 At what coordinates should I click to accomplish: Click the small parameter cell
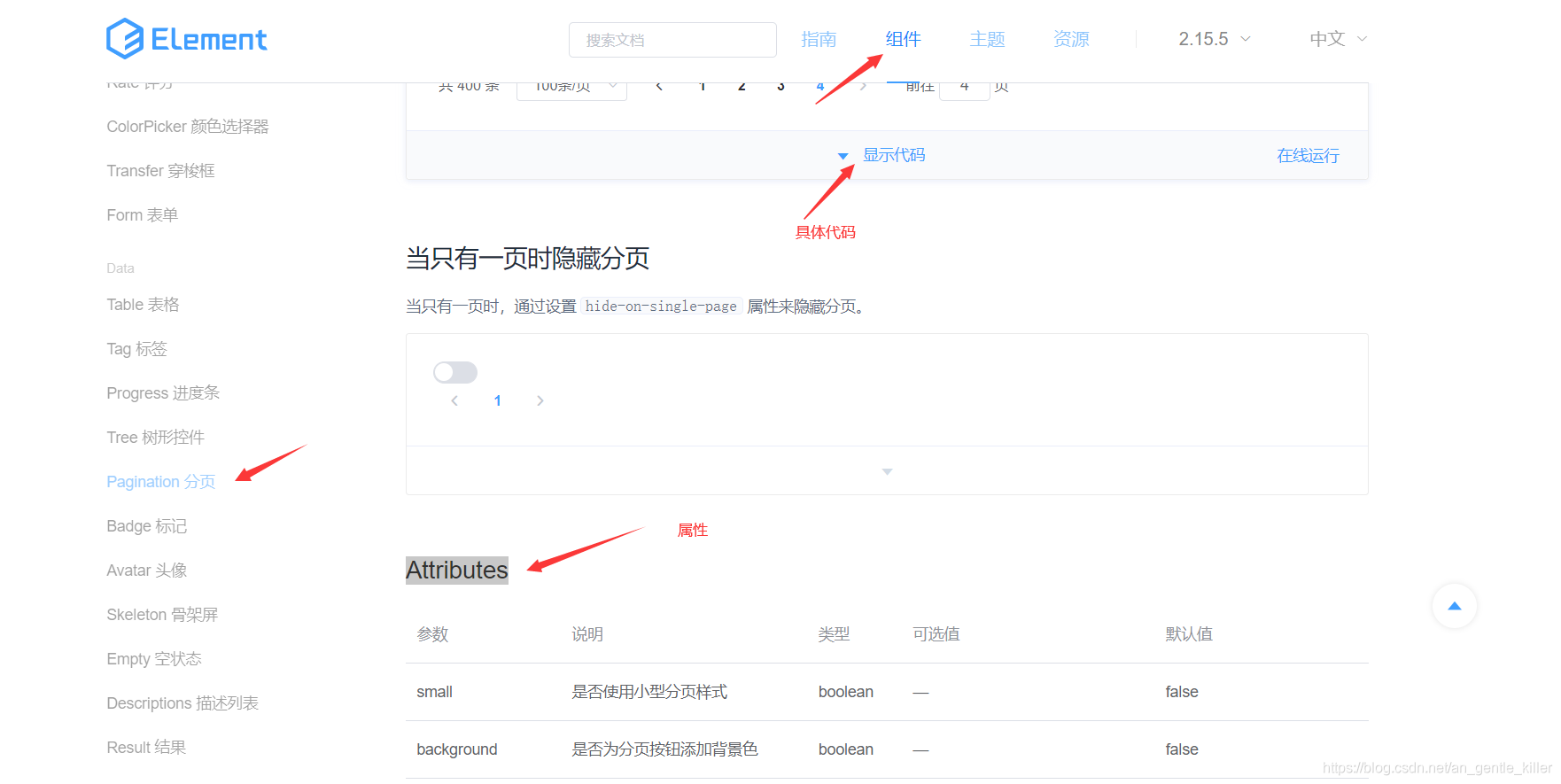(434, 692)
